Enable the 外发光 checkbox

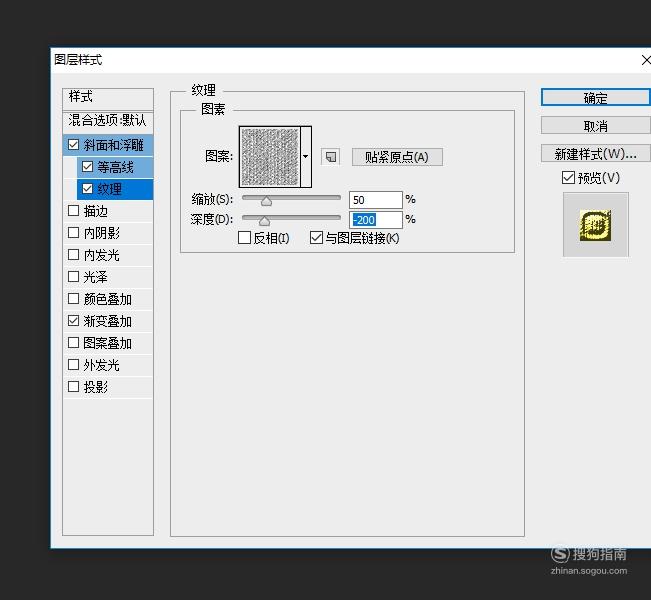(x=73, y=365)
